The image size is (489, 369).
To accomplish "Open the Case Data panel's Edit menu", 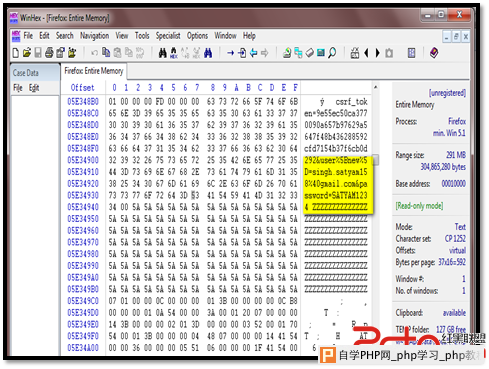I will pyautogui.click(x=34, y=88).
